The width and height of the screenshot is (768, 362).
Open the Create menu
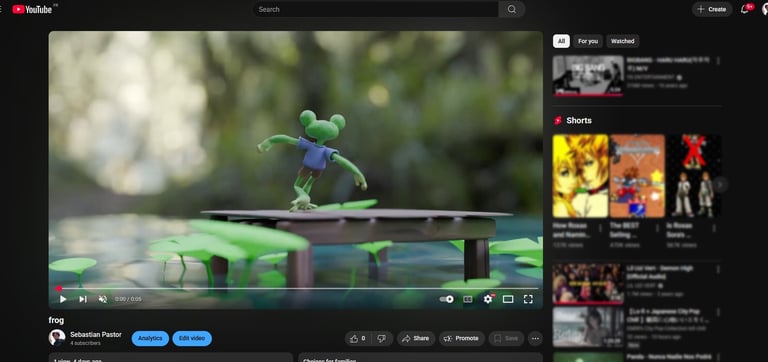pyautogui.click(x=712, y=9)
